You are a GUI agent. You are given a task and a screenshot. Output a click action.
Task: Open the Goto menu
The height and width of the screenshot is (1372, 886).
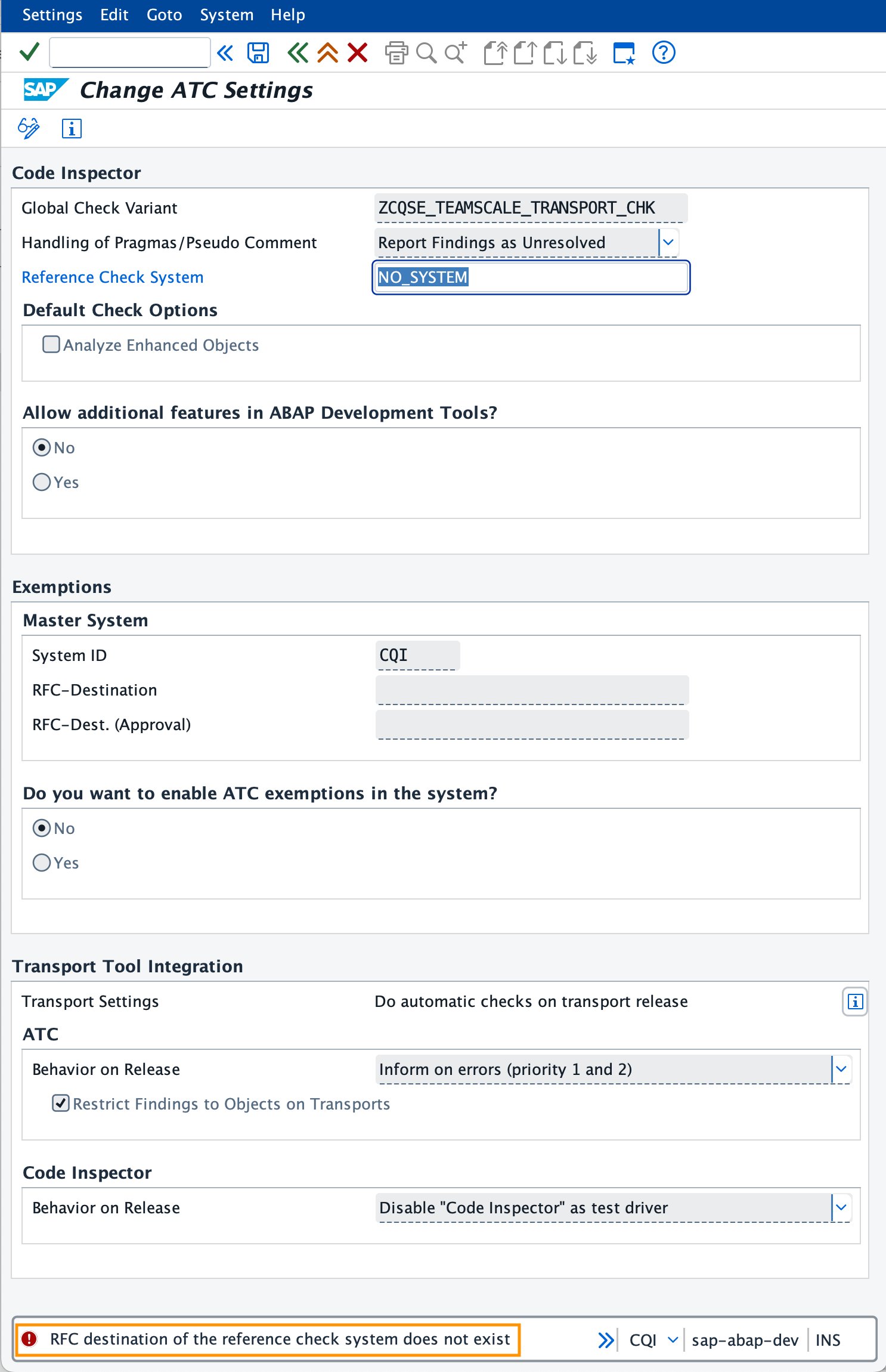pyautogui.click(x=164, y=15)
